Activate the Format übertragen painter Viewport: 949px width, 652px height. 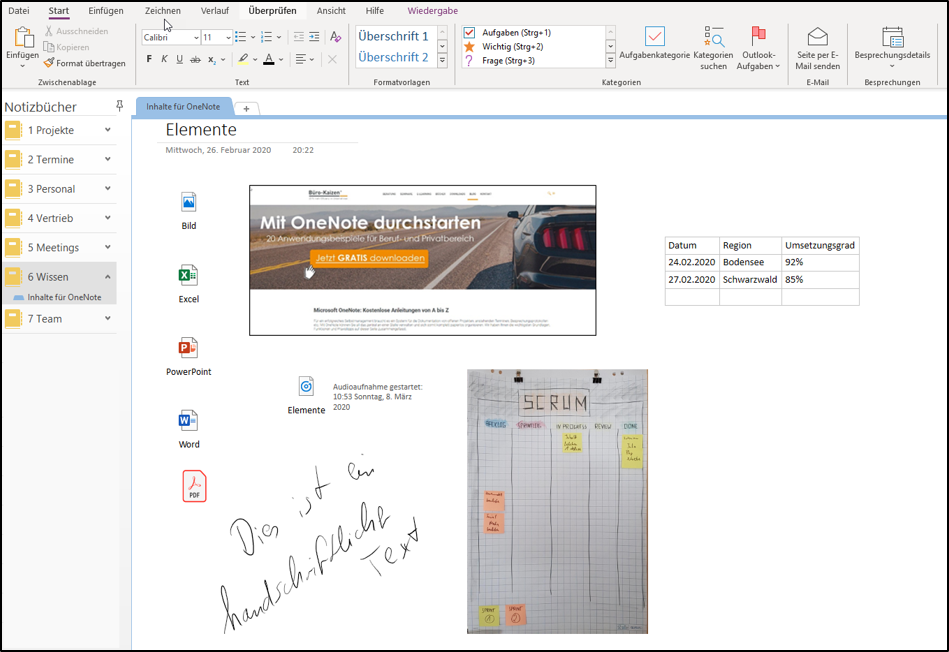(x=85, y=63)
